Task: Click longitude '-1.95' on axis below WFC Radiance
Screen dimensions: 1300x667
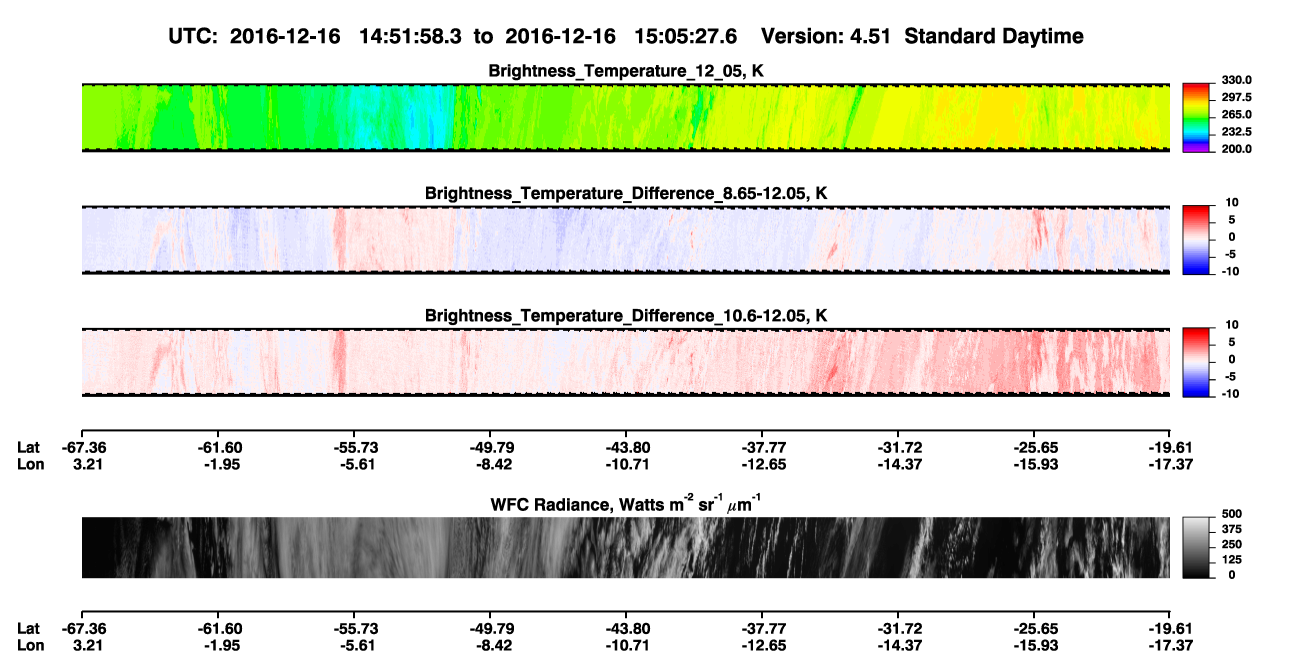Action: click(220, 643)
